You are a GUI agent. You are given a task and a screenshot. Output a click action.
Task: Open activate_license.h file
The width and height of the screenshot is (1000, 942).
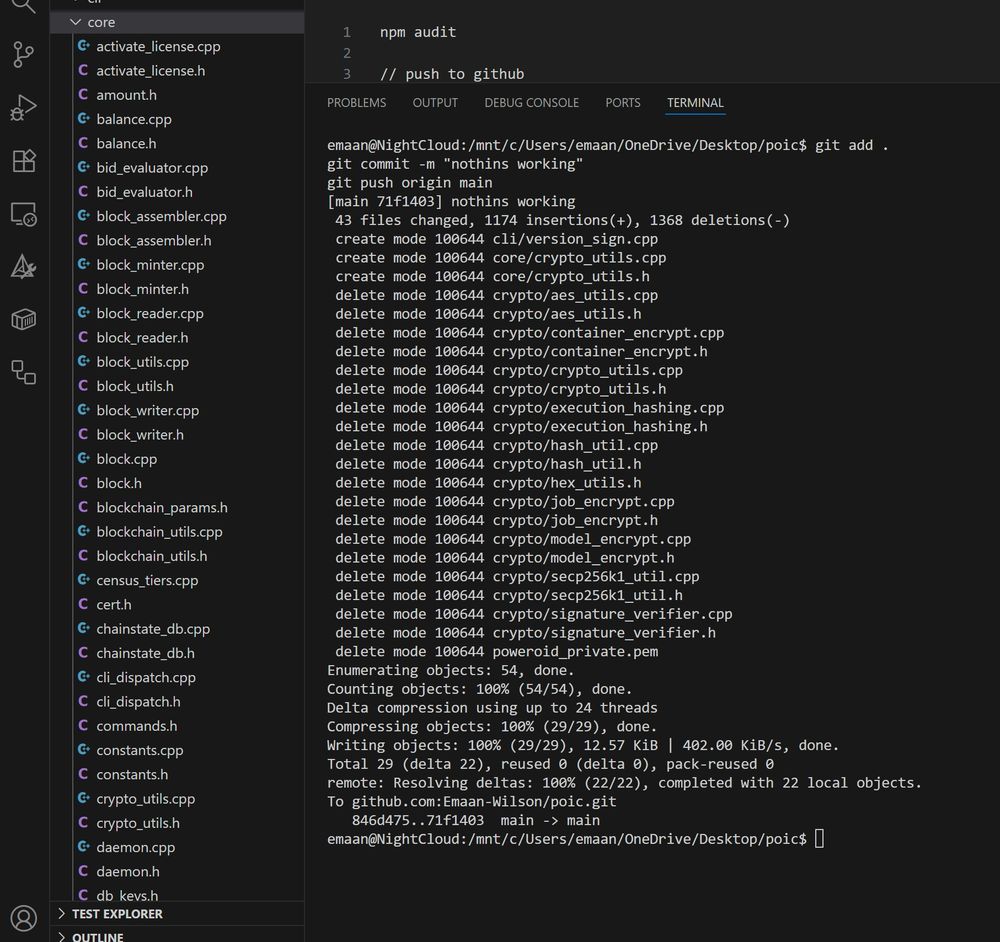[x=177, y=71]
